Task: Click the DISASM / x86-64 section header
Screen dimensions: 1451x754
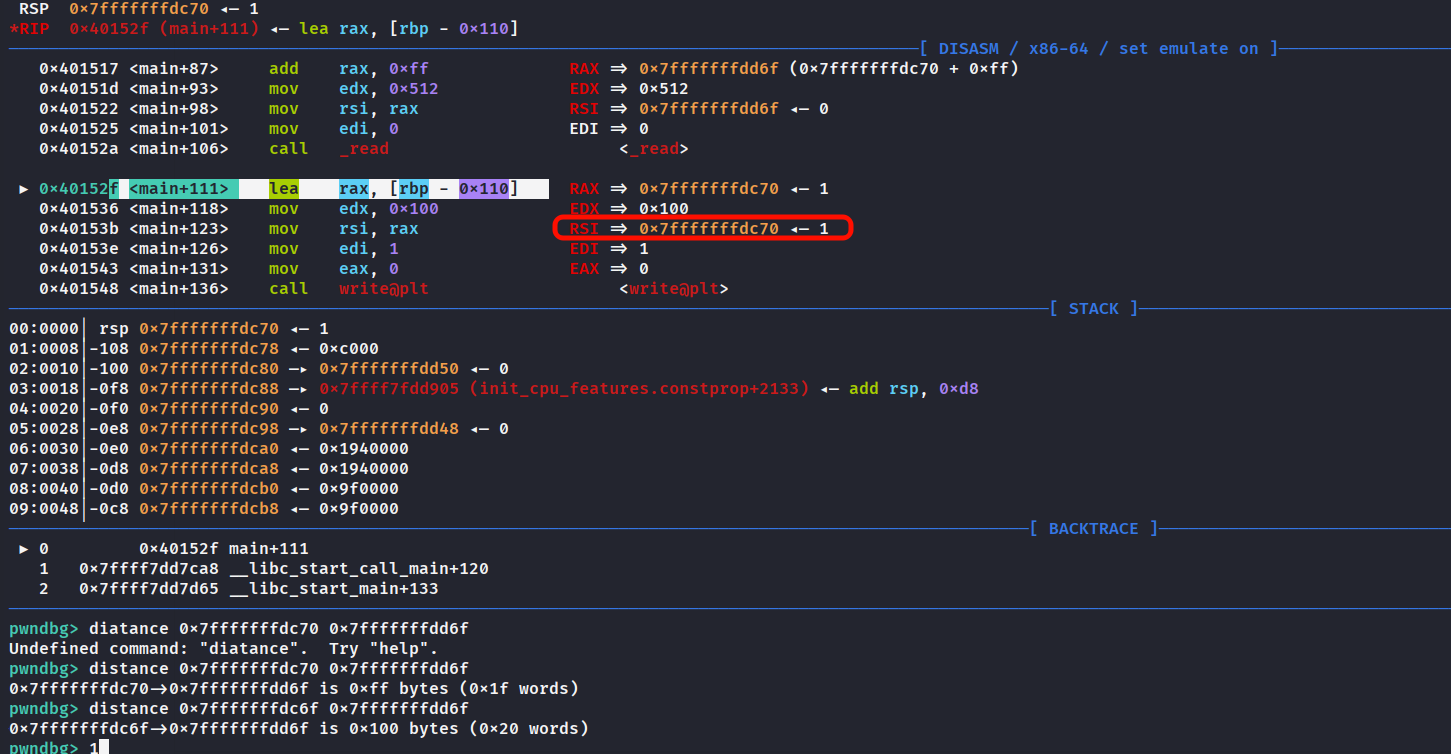Action: [1099, 48]
